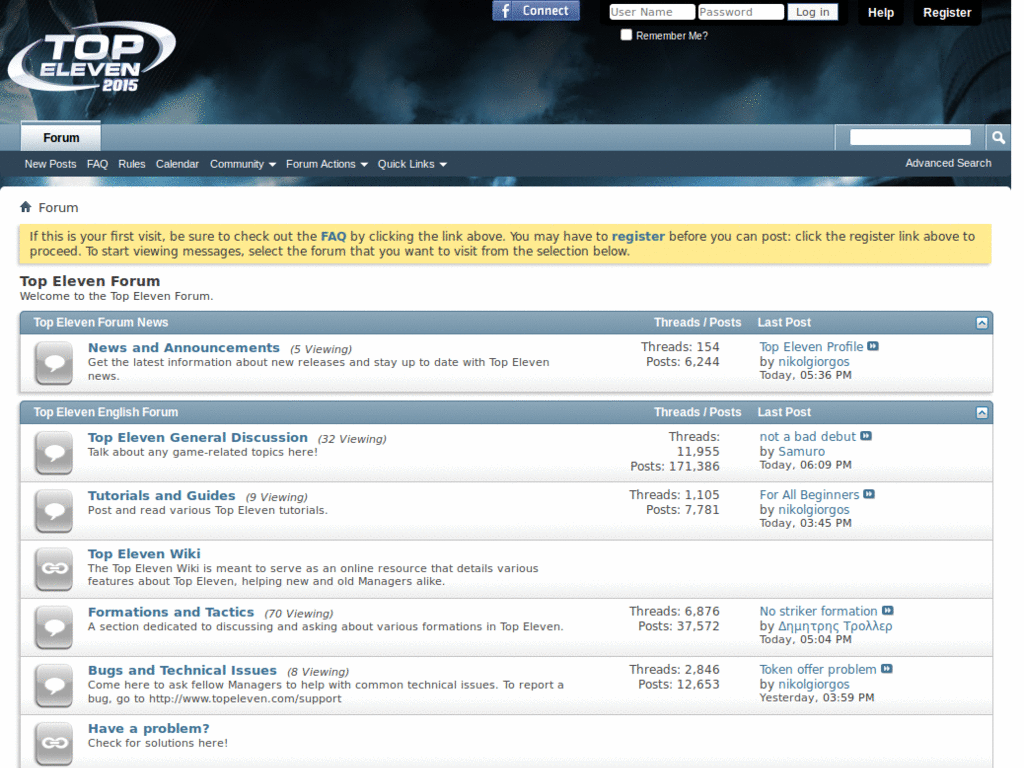View nikolgiorgos profile under Top Eleven Profile
This screenshot has width=1024, height=768.
coord(814,361)
